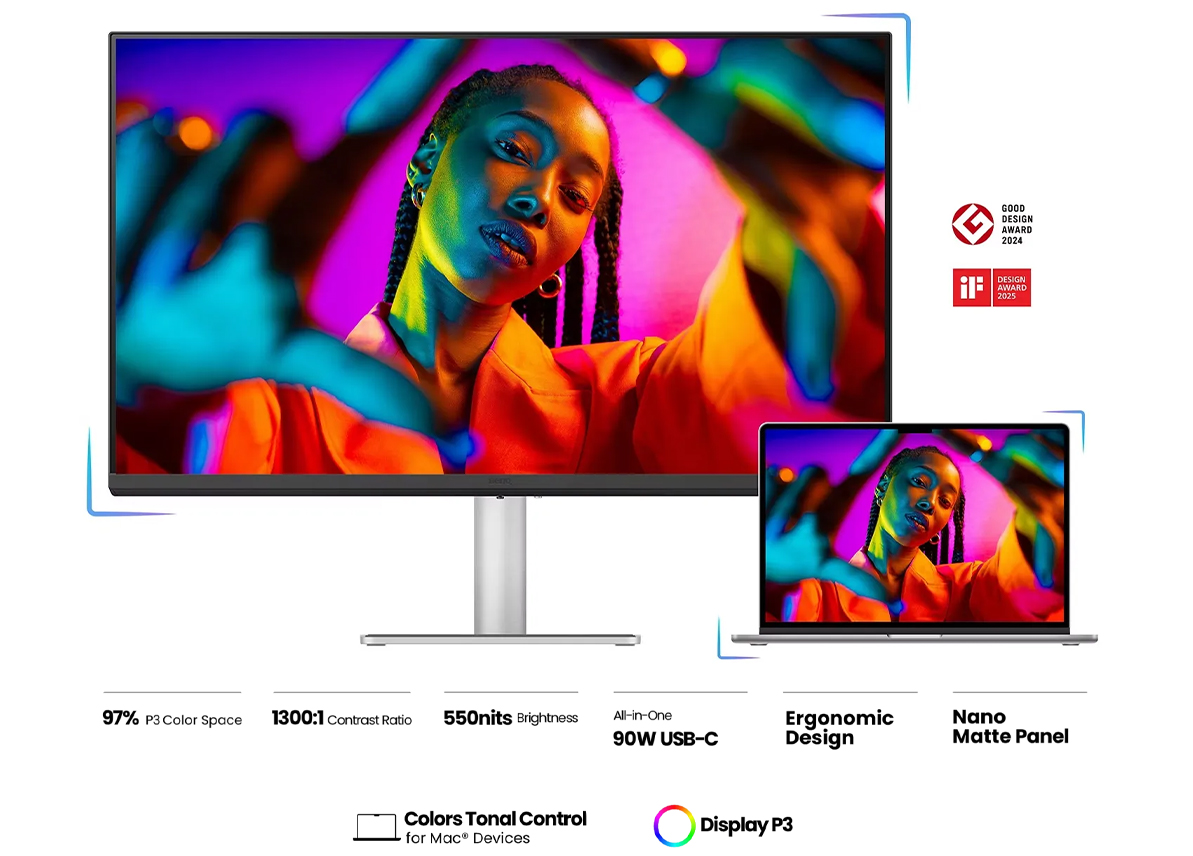Click the monitor's silver stand neck
Screen dimensions: 1193x856
tap(500, 565)
